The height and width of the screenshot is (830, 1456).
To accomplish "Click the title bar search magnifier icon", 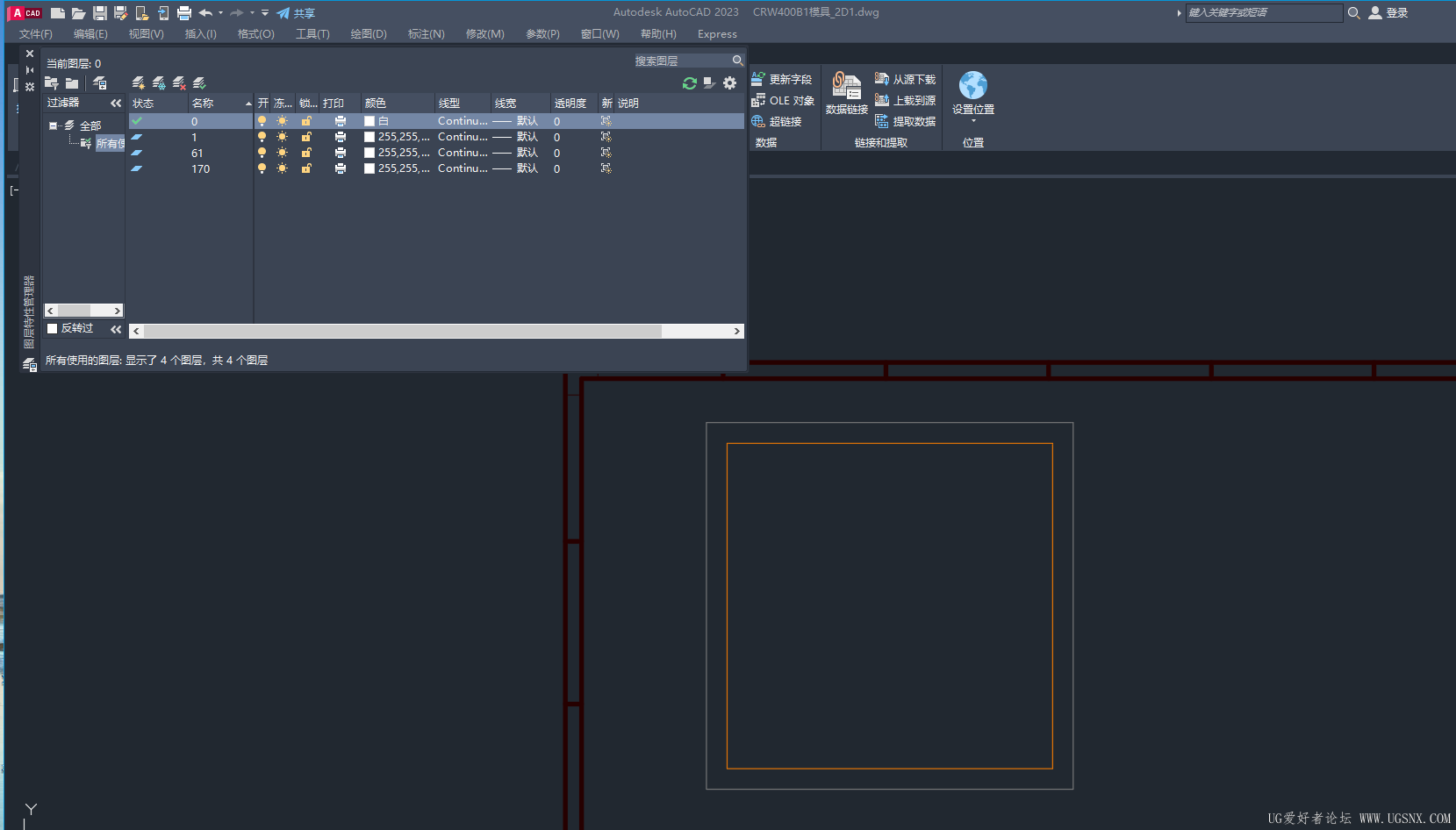I will [1354, 13].
